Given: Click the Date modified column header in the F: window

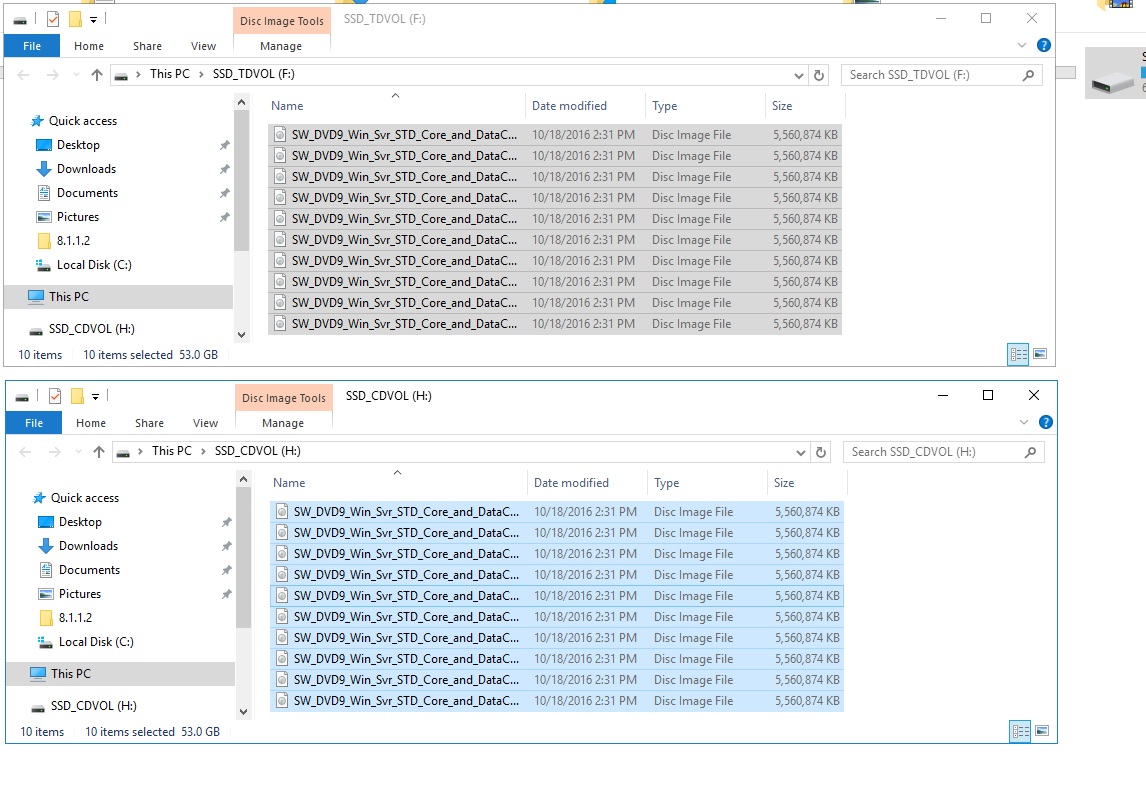Looking at the screenshot, I should coord(569,106).
